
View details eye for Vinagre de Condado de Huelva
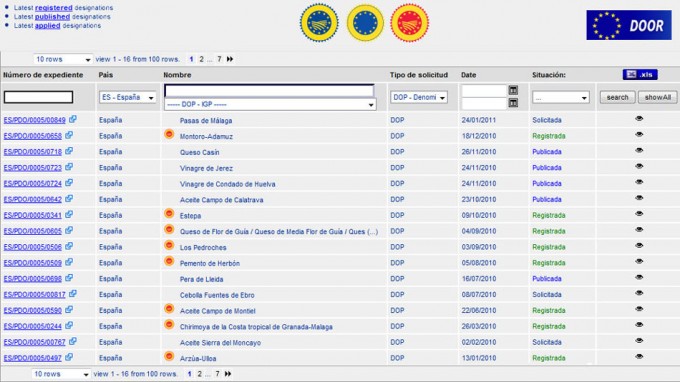639,182
